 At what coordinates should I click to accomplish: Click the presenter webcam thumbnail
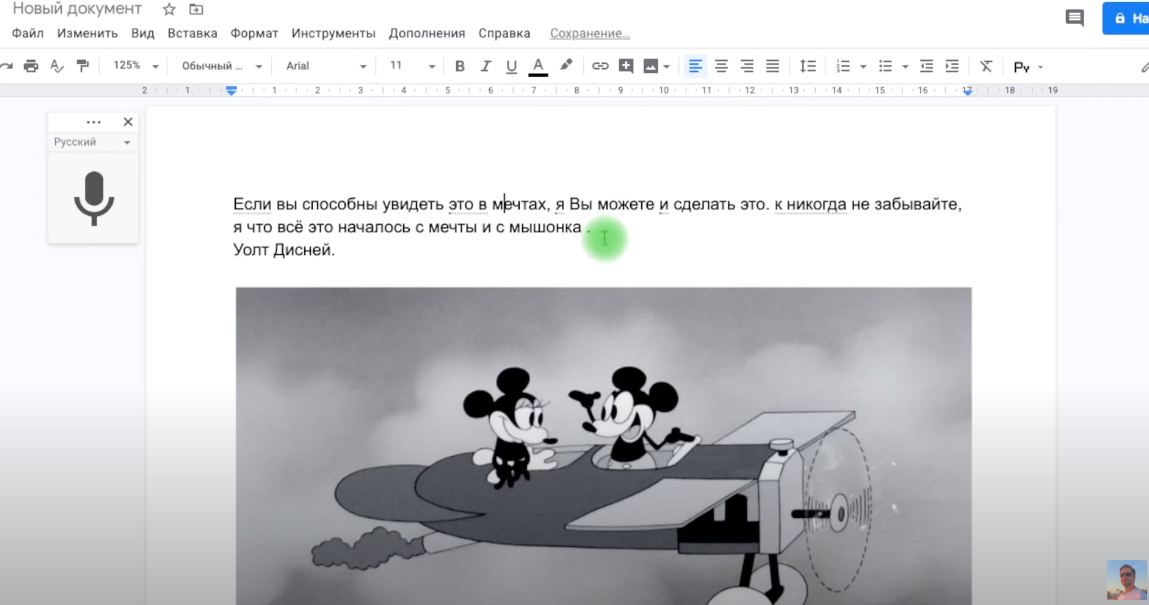click(x=1126, y=580)
